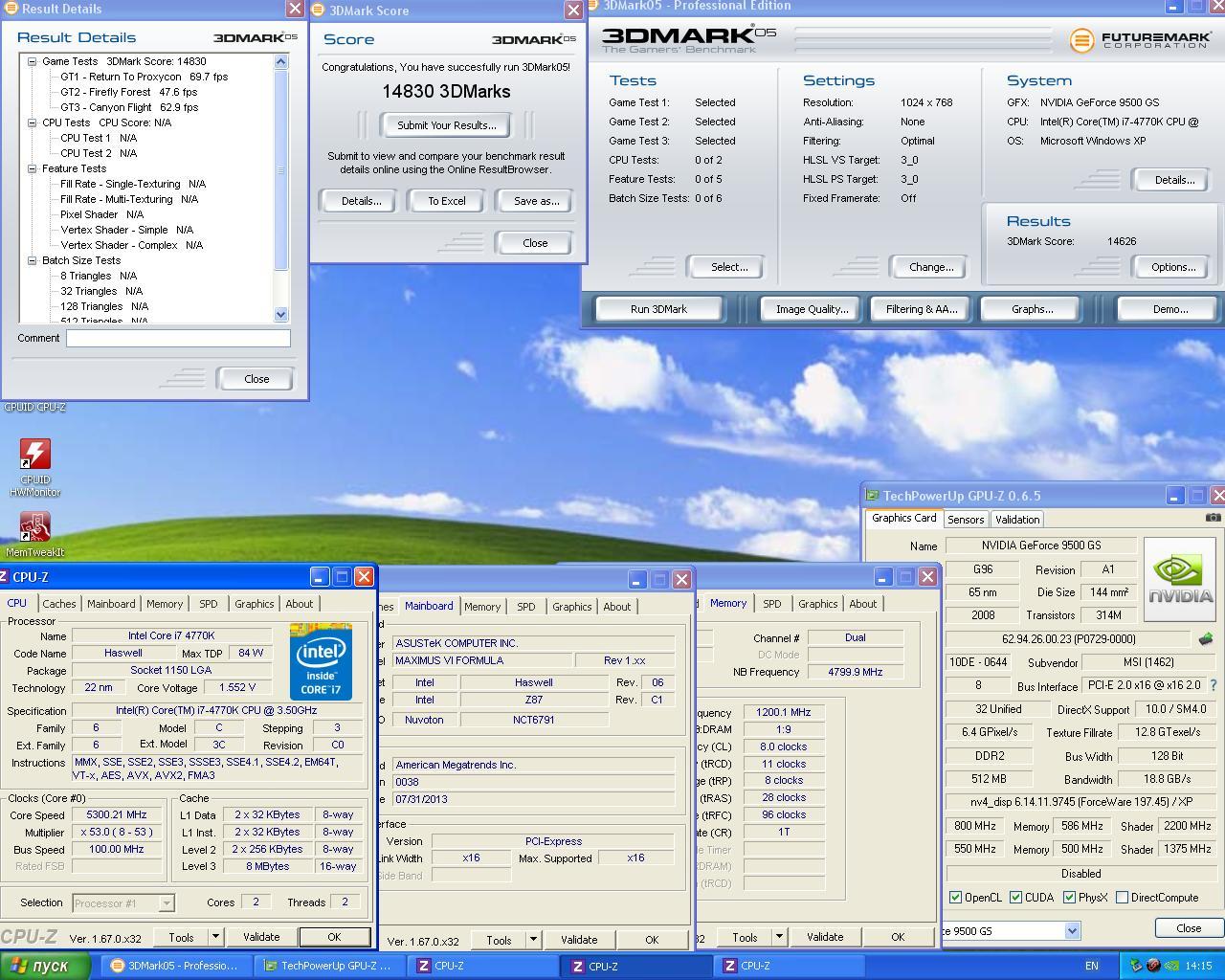The height and width of the screenshot is (980, 1225).
Task: Click the GPU-Z camera screenshot icon
Action: point(1213,518)
